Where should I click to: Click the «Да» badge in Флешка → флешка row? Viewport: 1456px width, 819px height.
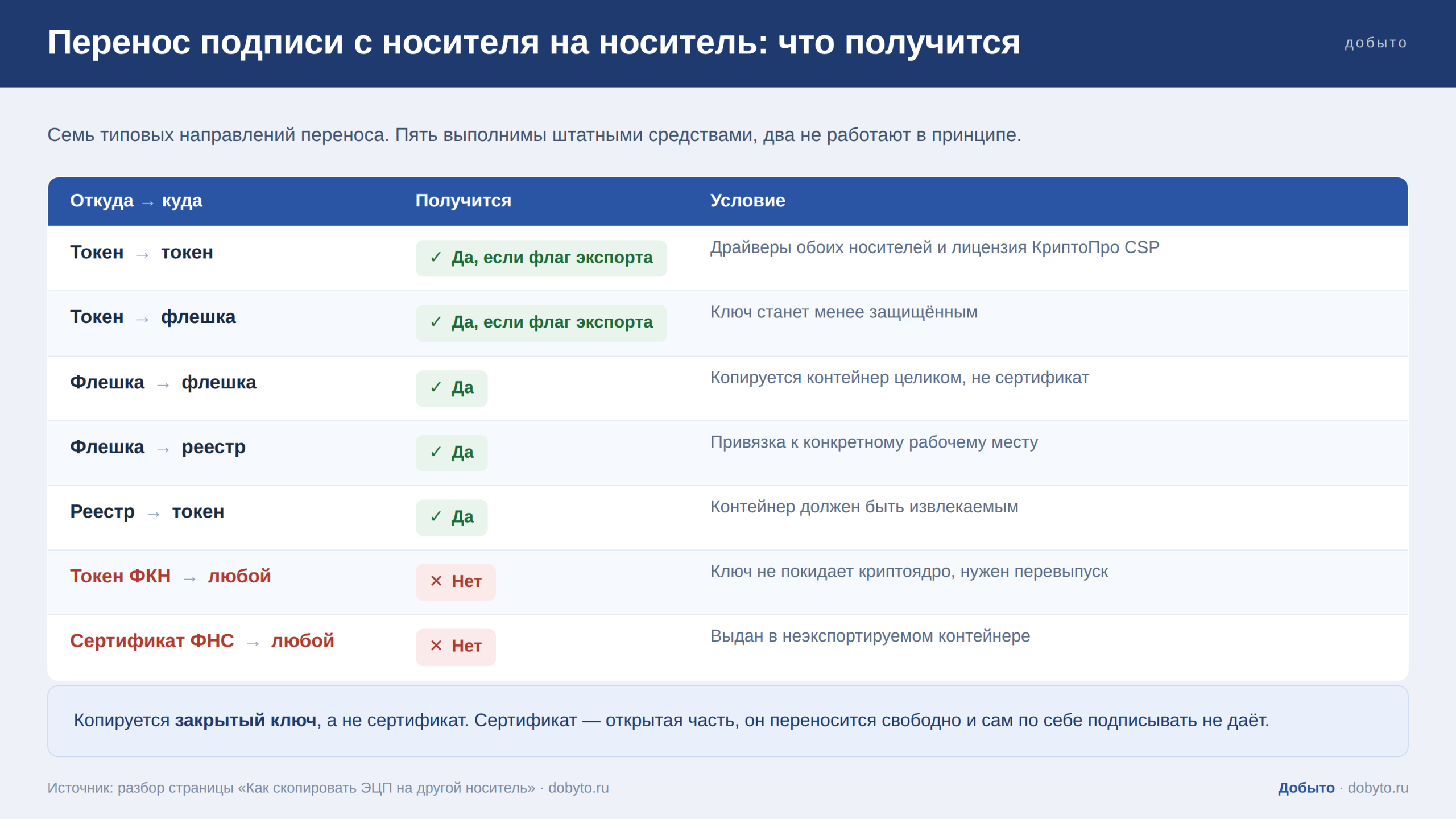(452, 388)
